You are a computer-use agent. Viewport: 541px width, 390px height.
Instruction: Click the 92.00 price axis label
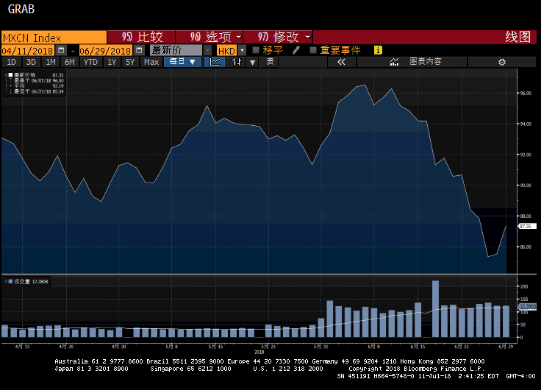click(525, 155)
